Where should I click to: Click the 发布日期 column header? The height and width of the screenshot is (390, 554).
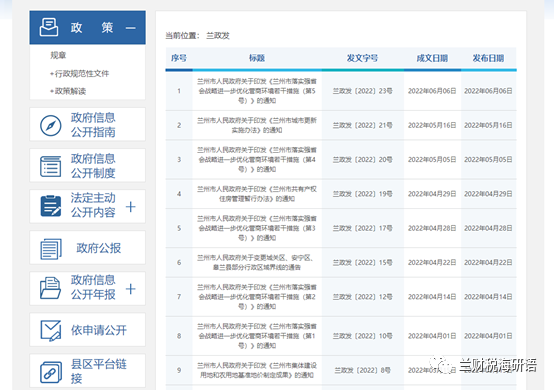coord(488,58)
